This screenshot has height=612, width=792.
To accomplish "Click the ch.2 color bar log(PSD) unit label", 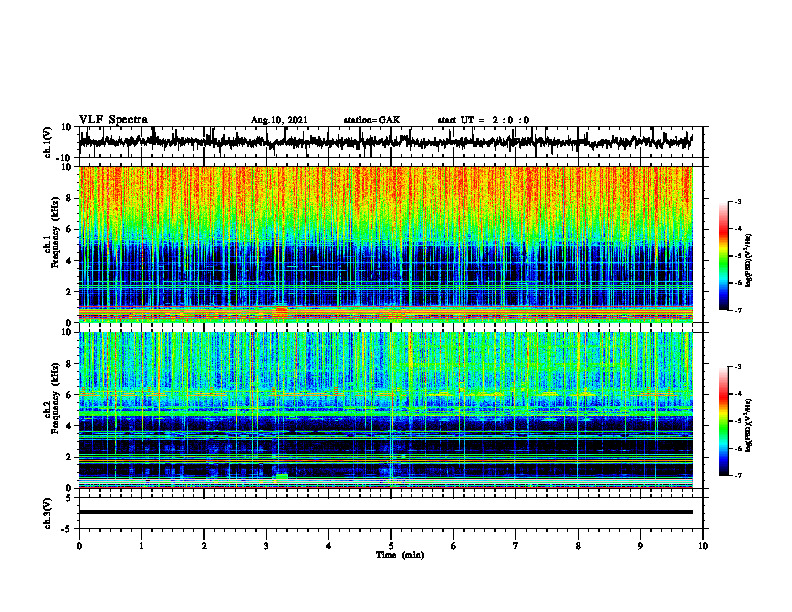I will (x=748, y=426).
